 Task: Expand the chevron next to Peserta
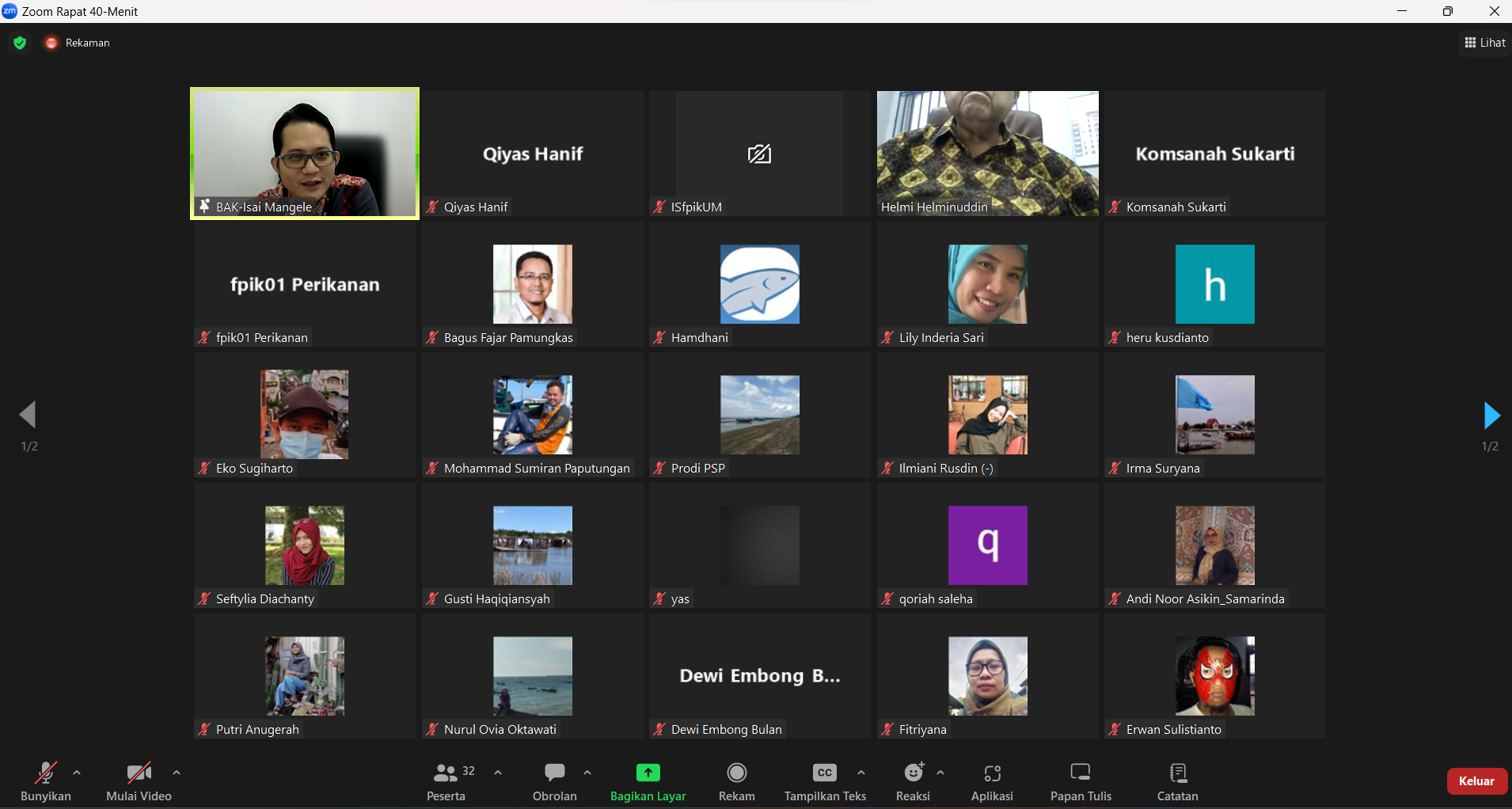point(498,773)
